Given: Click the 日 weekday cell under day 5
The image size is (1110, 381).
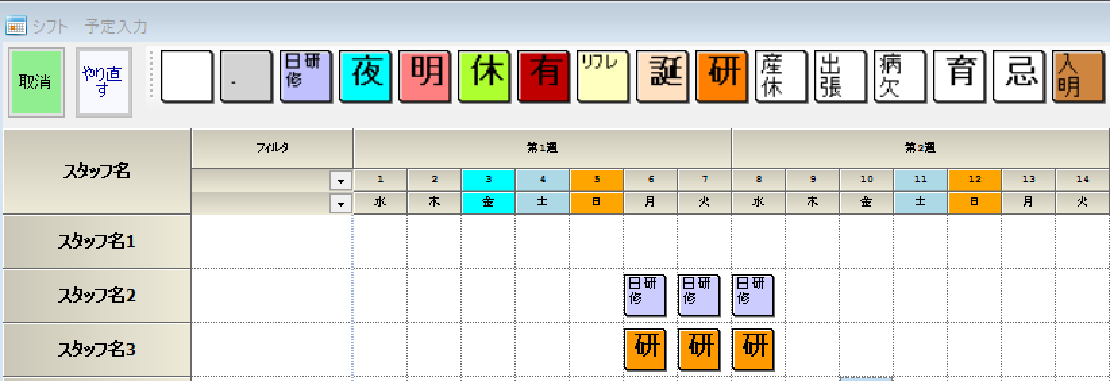Looking at the screenshot, I should [x=596, y=202].
